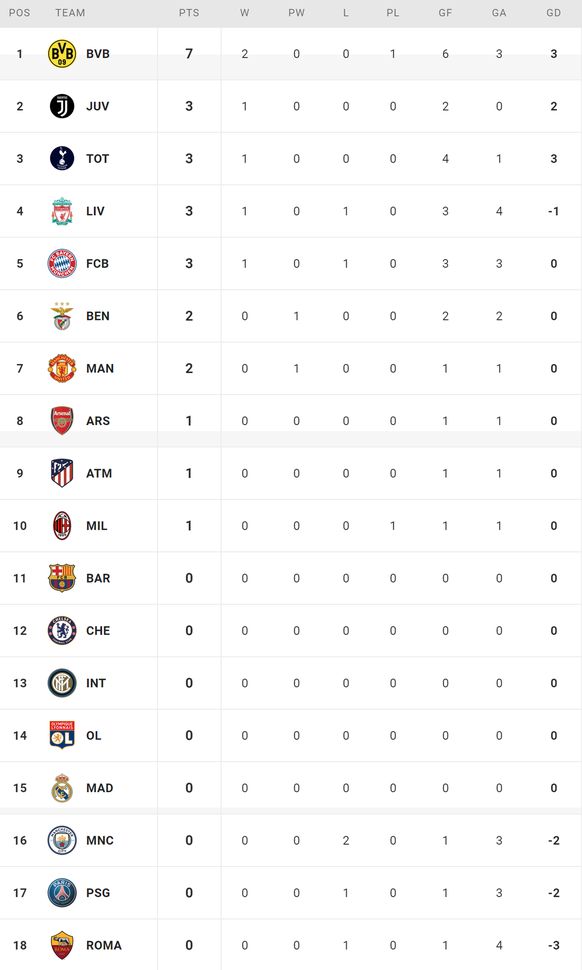Image resolution: width=582 pixels, height=970 pixels.
Task: Open the Tottenham TOT team crest
Action: pyautogui.click(x=62, y=158)
